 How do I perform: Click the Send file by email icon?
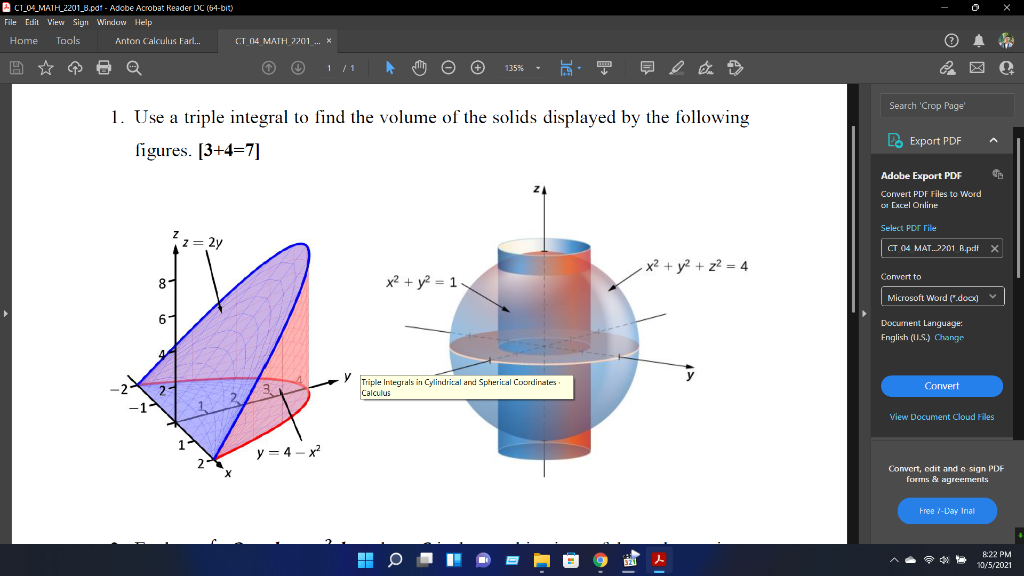point(977,68)
